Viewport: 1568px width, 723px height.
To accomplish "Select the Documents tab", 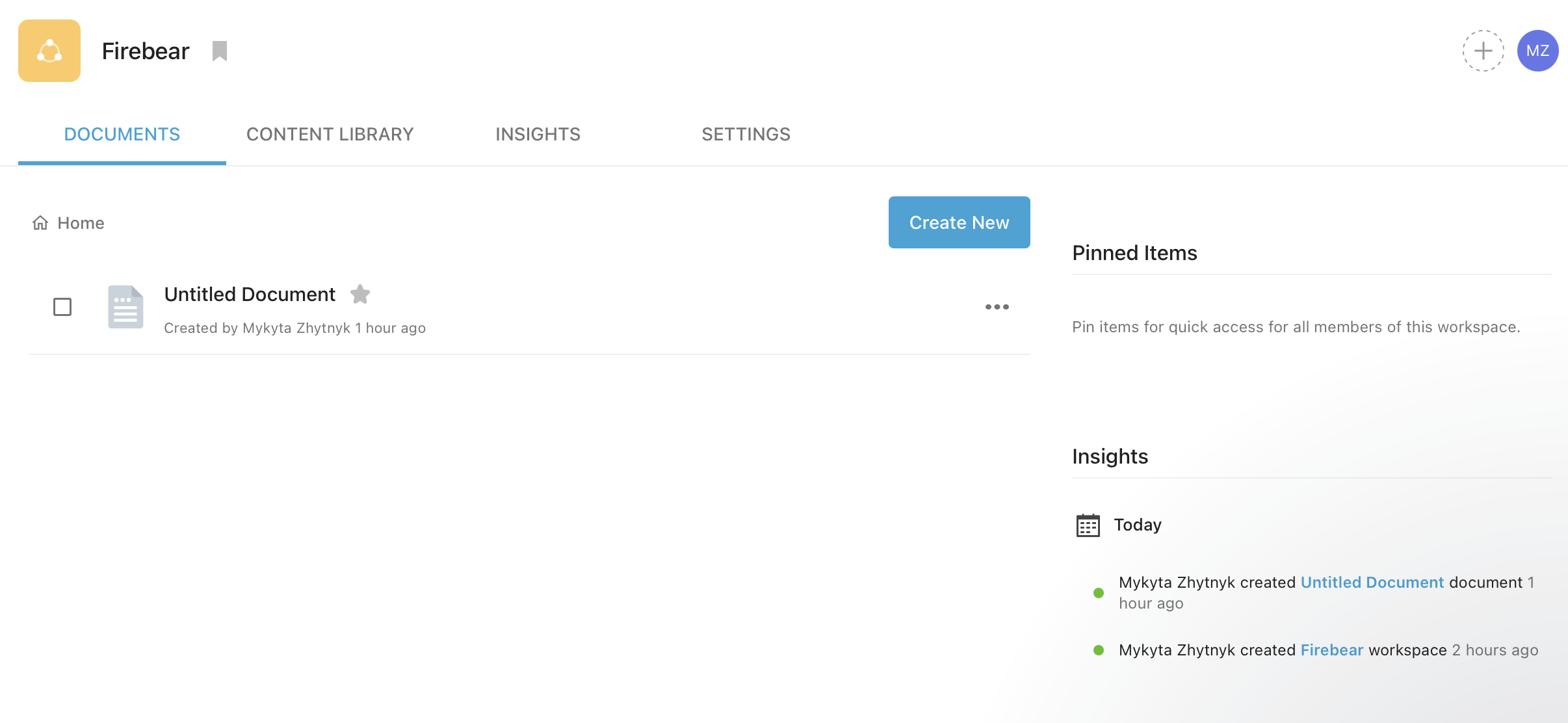I will click(122, 134).
